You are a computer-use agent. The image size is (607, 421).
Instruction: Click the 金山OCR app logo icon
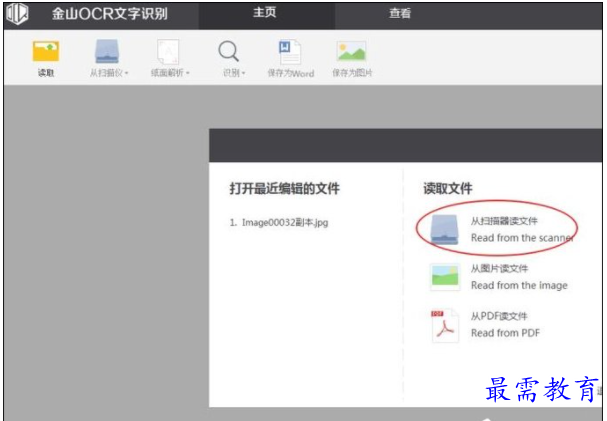click(x=17, y=14)
